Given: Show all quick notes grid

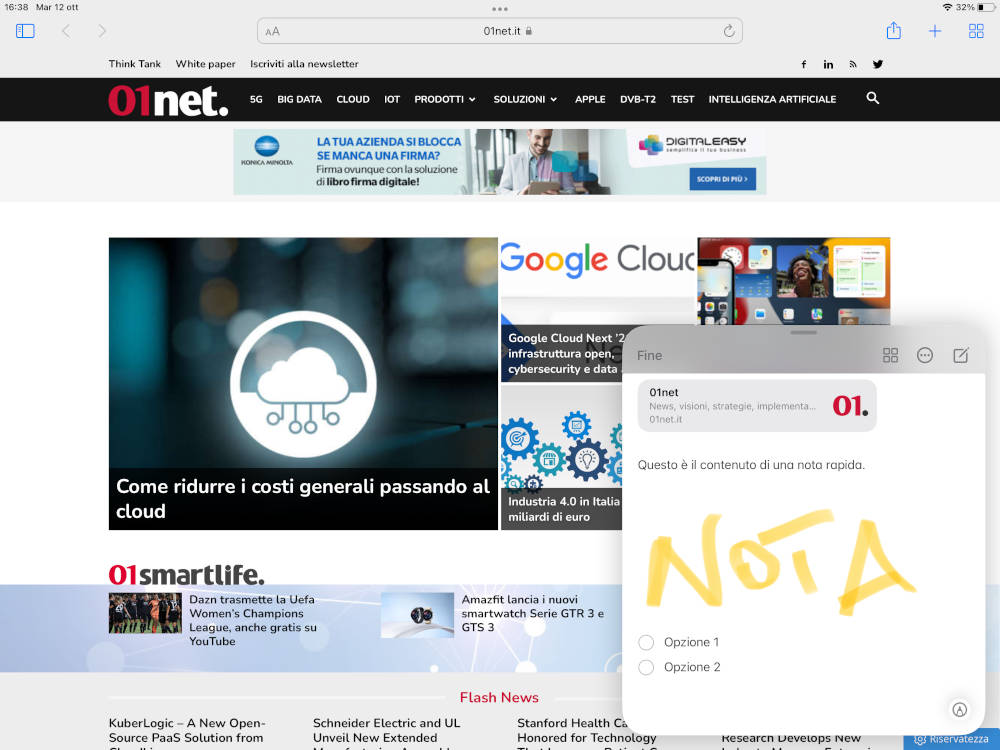Looking at the screenshot, I should click(x=890, y=355).
